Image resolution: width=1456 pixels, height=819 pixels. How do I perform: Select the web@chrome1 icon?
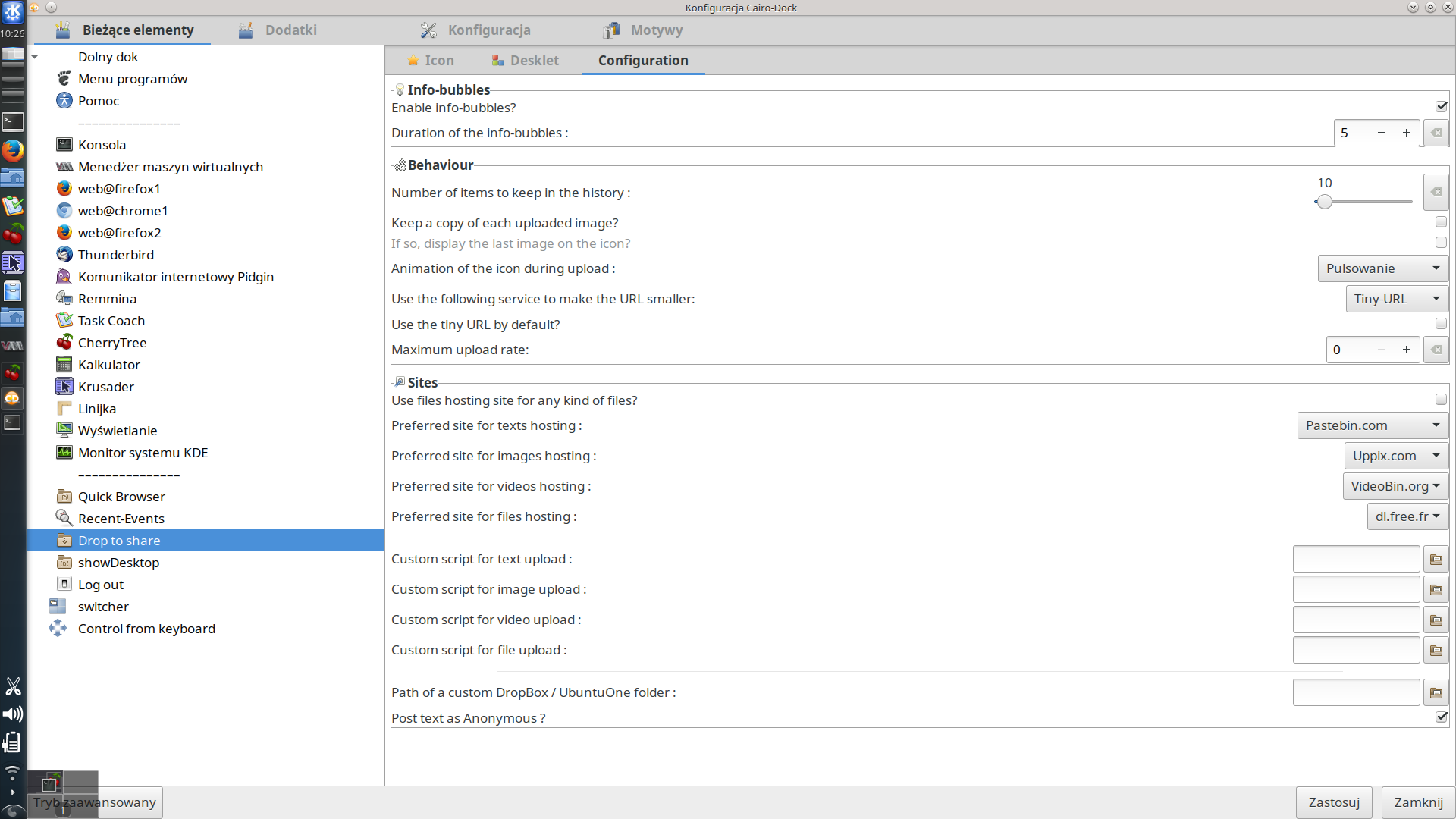tap(64, 210)
